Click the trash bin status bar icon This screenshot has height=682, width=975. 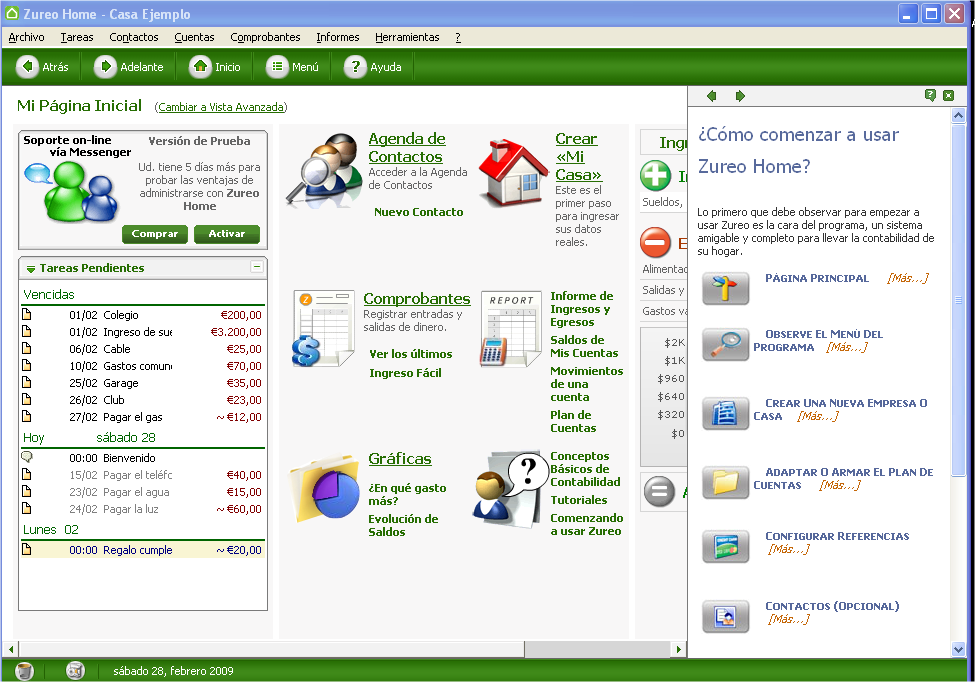(24, 671)
